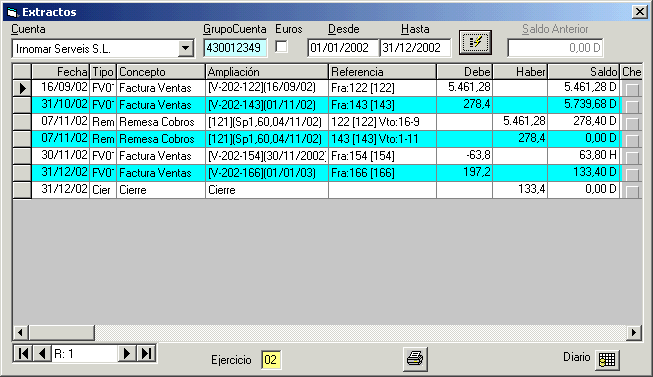Jump to last record arrow
This screenshot has width=653, height=377.
146,354
